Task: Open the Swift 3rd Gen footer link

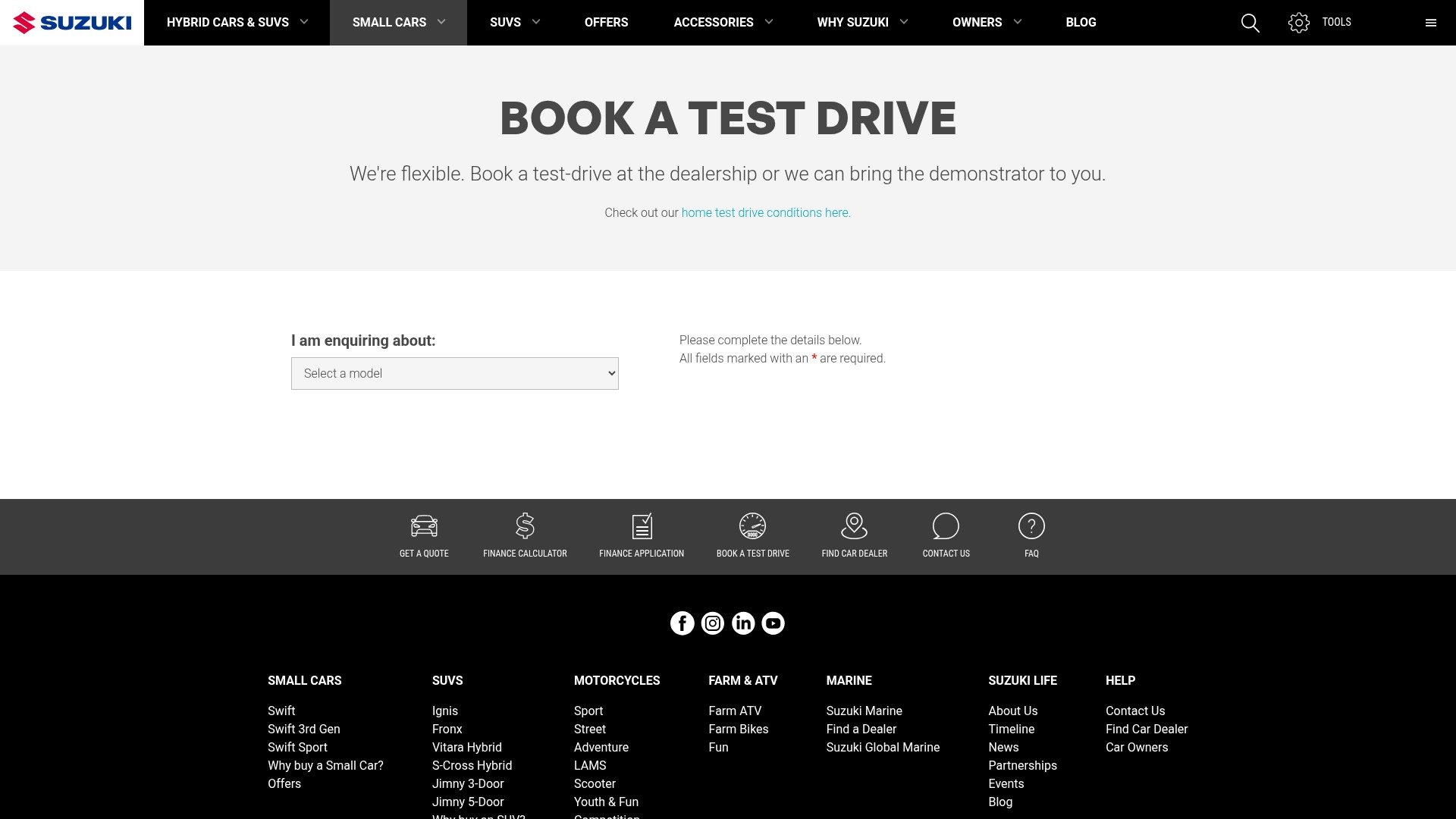Action: [304, 730]
